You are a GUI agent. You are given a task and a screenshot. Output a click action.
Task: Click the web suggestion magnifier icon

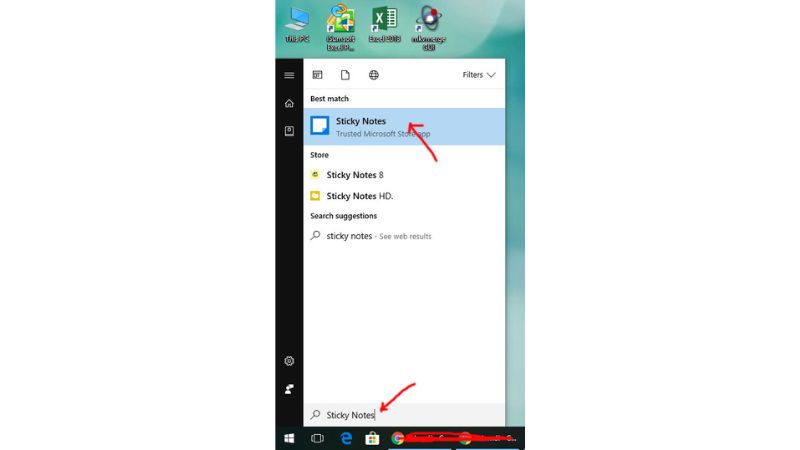click(x=315, y=235)
